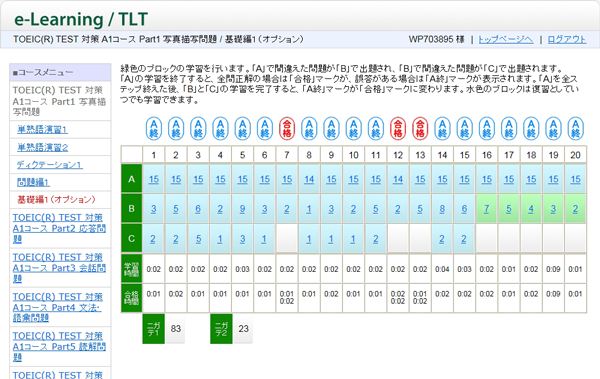
Task: Click the A終 badge above column 16
Action: pos(486,129)
